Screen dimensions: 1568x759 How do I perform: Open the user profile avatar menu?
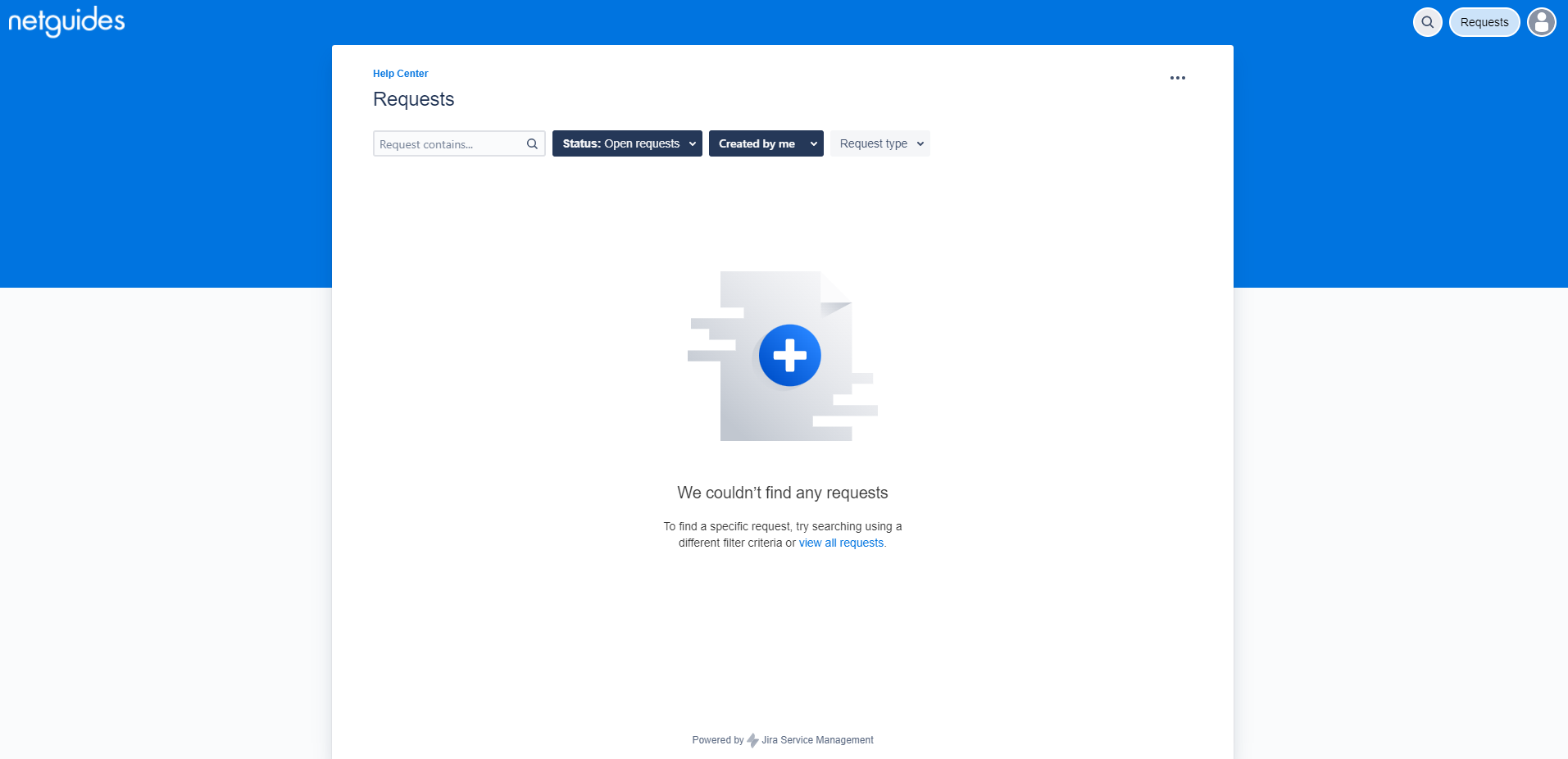coord(1541,22)
